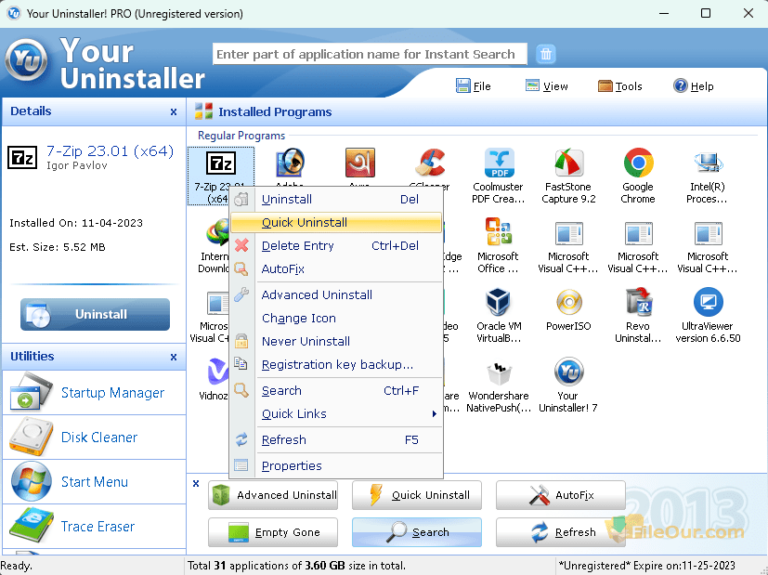Open the Tools menu
This screenshot has width=768, height=575.
620,86
